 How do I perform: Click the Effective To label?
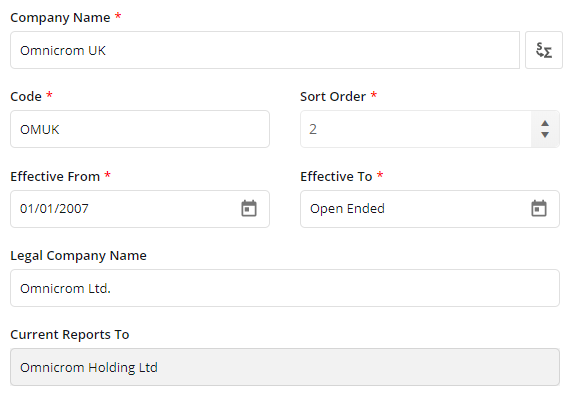(336, 176)
